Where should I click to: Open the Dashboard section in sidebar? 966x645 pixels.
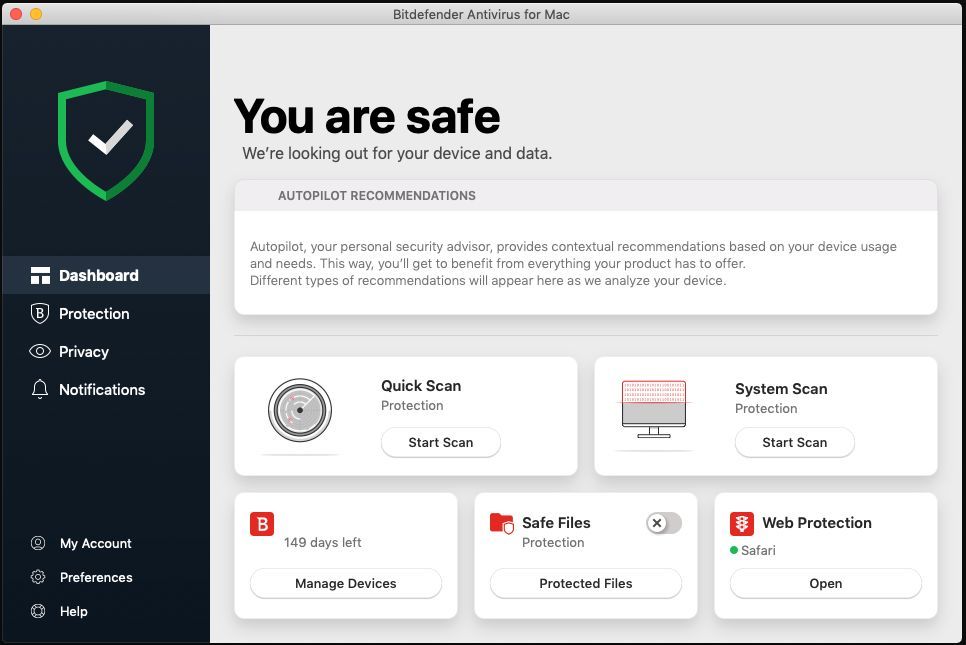(x=98, y=275)
